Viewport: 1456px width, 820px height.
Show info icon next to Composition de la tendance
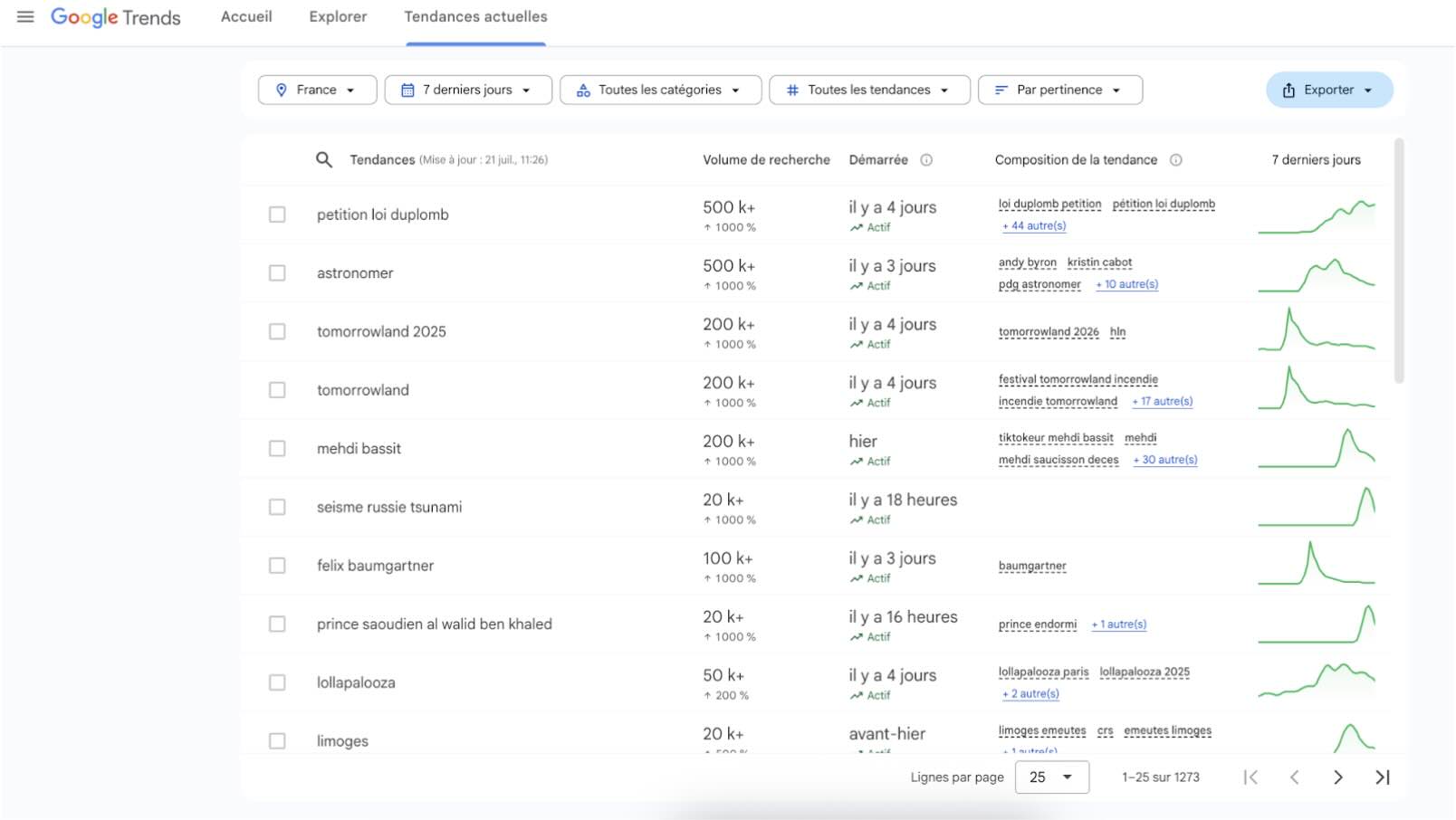(1175, 160)
